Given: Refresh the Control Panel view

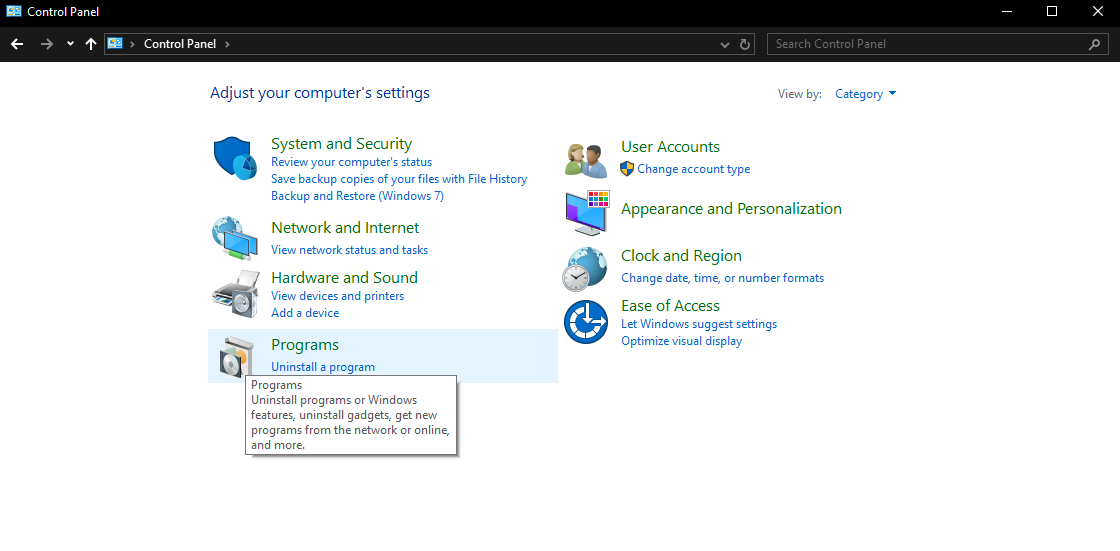Looking at the screenshot, I should (745, 44).
